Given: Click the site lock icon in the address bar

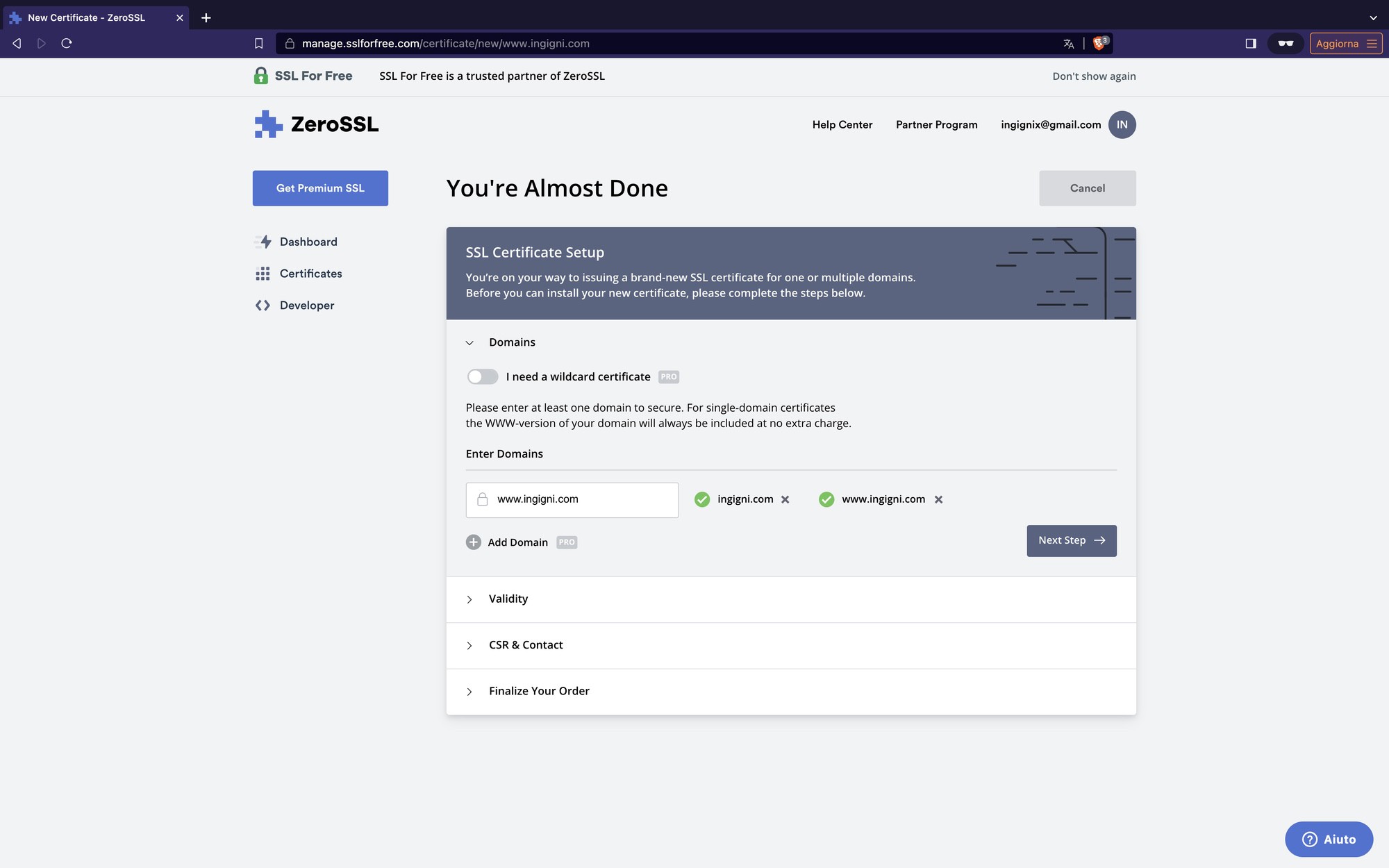Looking at the screenshot, I should tap(290, 43).
